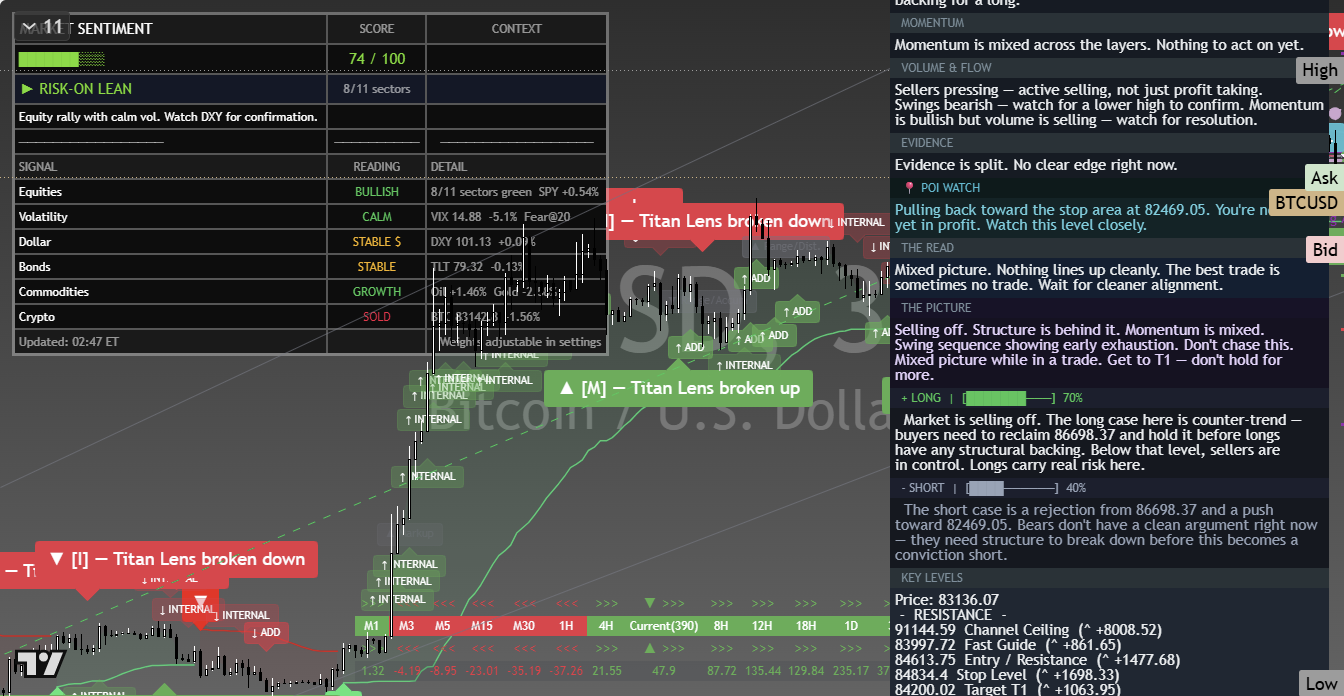1344x696 pixels.
Task: Select the 1D timeframe cell
Action: (851, 626)
